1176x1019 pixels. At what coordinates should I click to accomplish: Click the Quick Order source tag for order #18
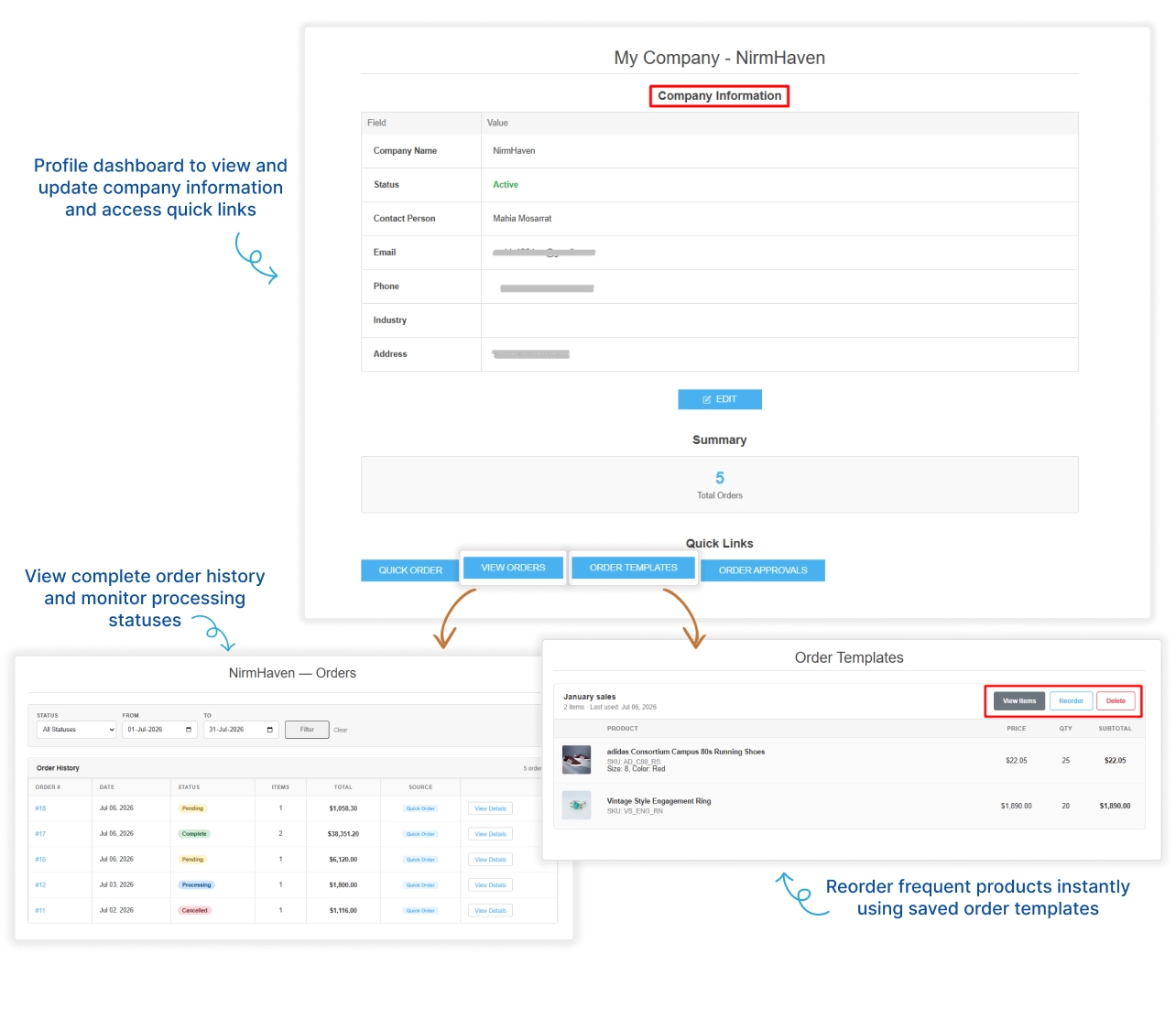coord(420,808)
